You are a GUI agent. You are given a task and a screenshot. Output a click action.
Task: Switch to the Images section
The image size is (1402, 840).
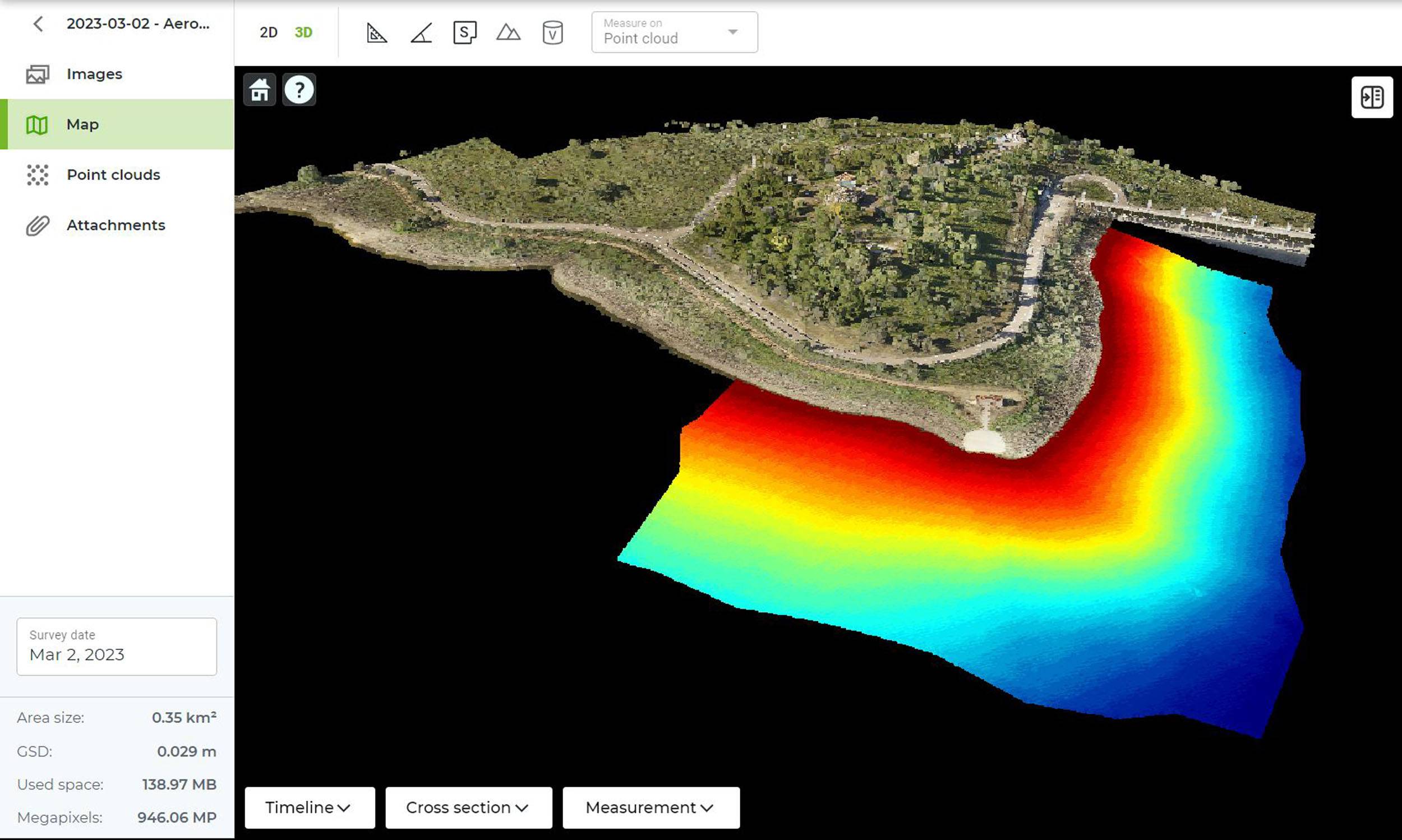coord(94,73)
